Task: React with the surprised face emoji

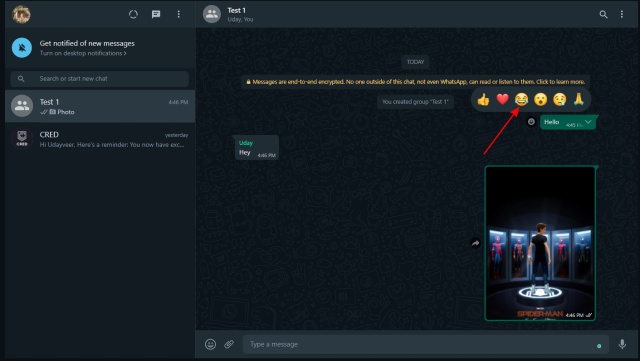Action: pyautogui.click(x=540, y=99)
